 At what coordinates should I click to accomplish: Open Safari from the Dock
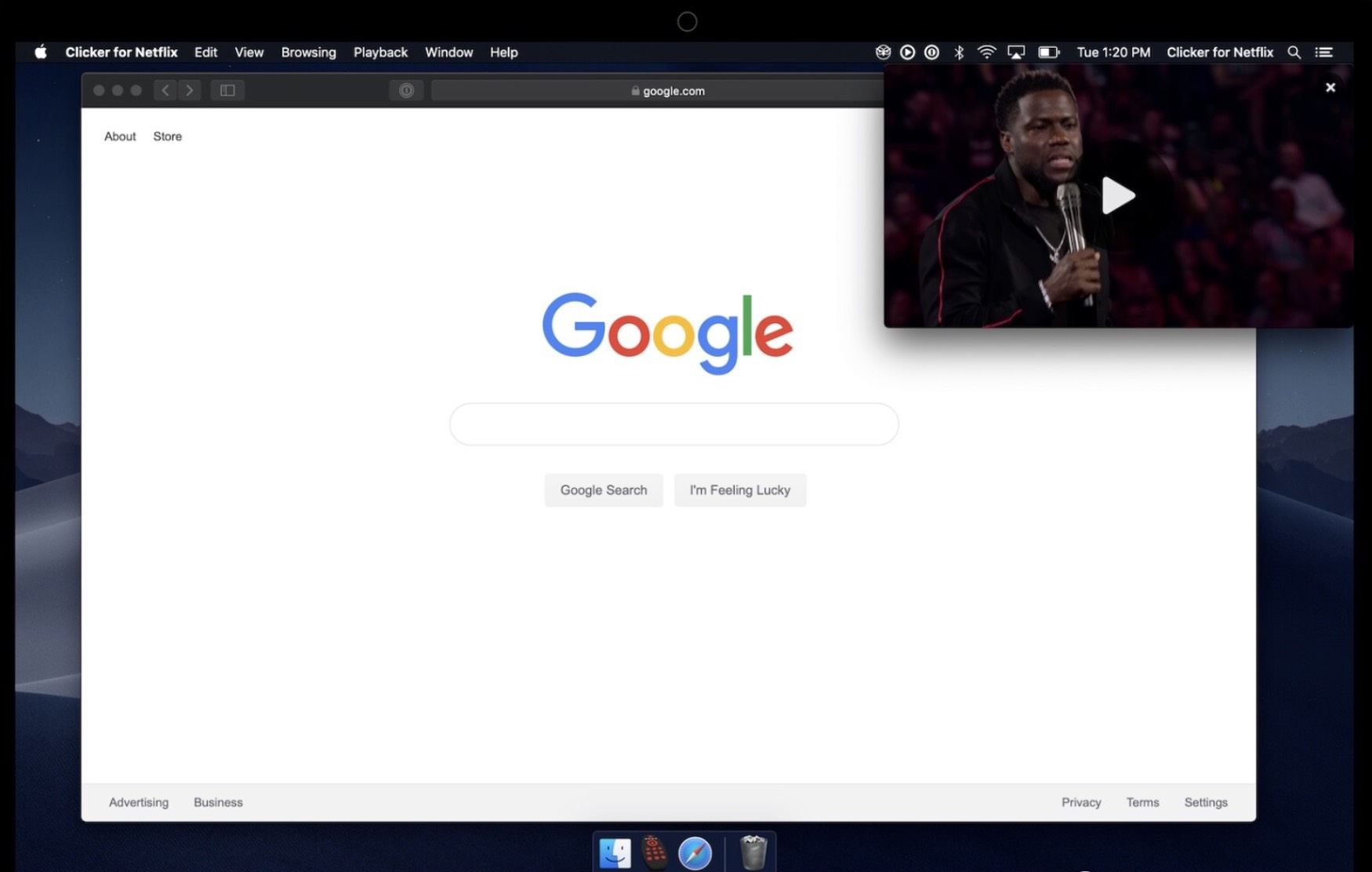point(695,853)
